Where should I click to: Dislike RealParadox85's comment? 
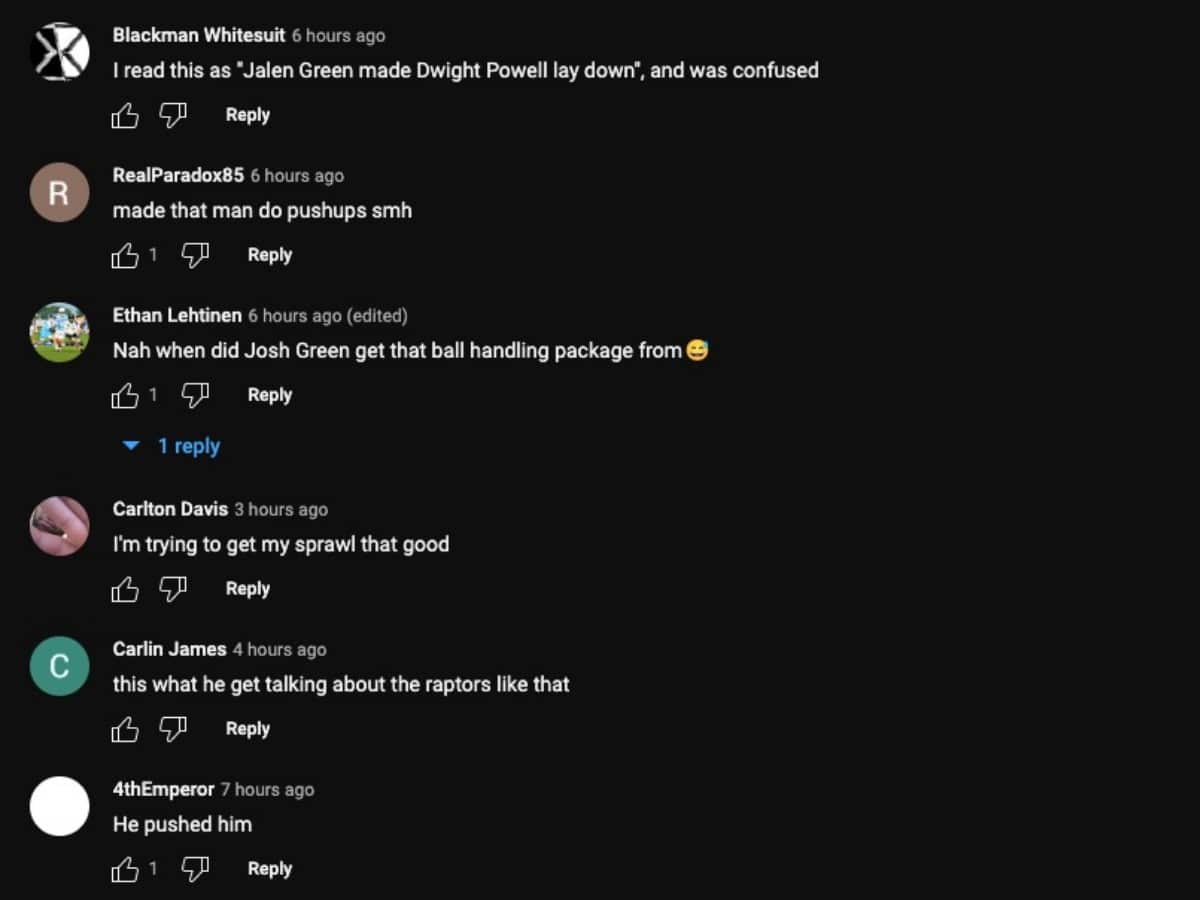[195, 256]
